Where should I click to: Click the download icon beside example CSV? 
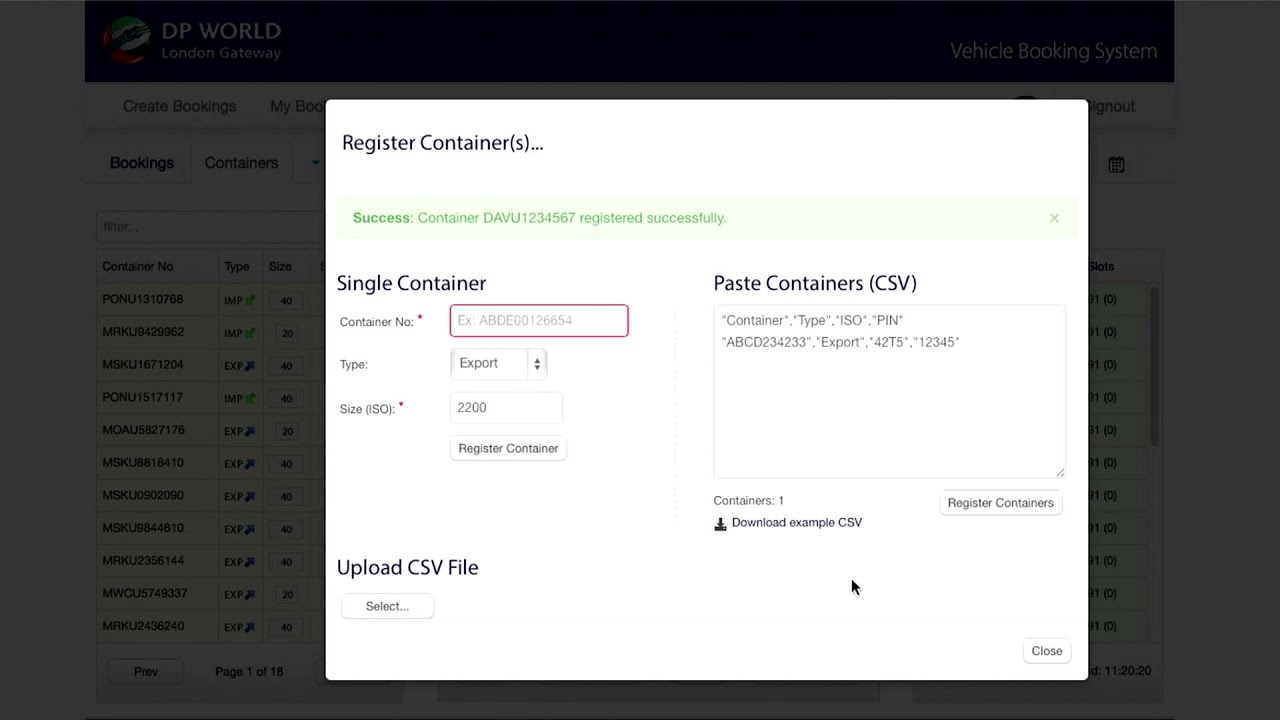coord(720,524)
